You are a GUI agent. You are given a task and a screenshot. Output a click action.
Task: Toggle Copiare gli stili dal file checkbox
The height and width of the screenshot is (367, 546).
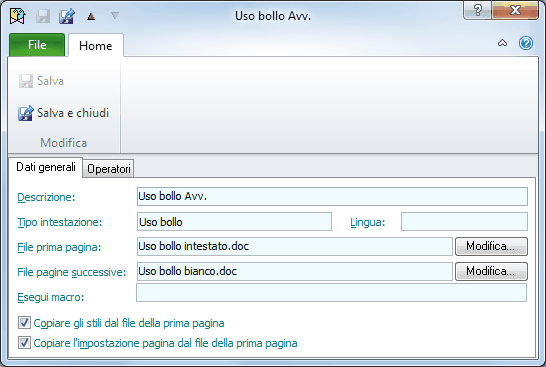(x=24, y=323)
